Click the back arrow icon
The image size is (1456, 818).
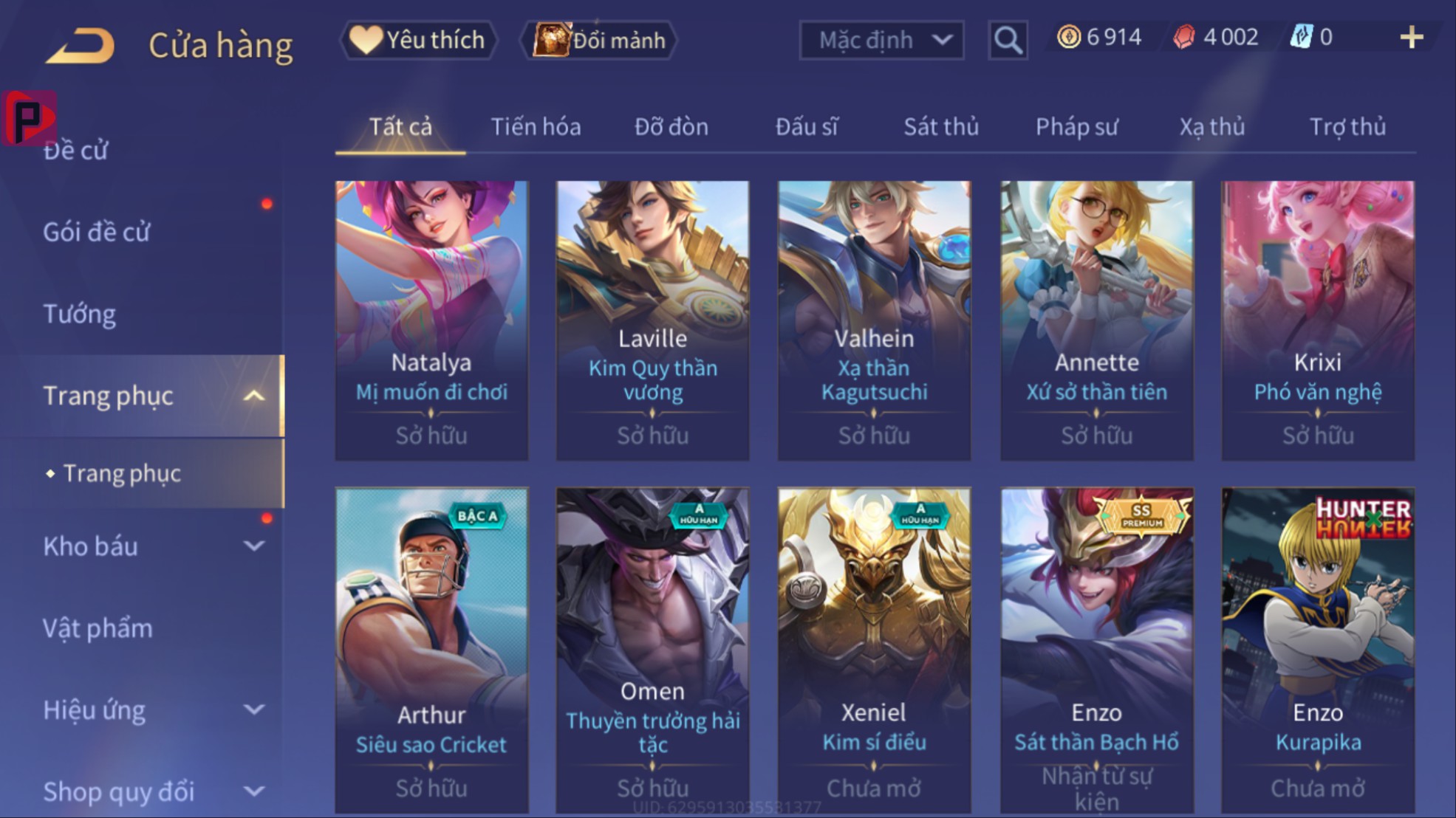click(81, 45)
